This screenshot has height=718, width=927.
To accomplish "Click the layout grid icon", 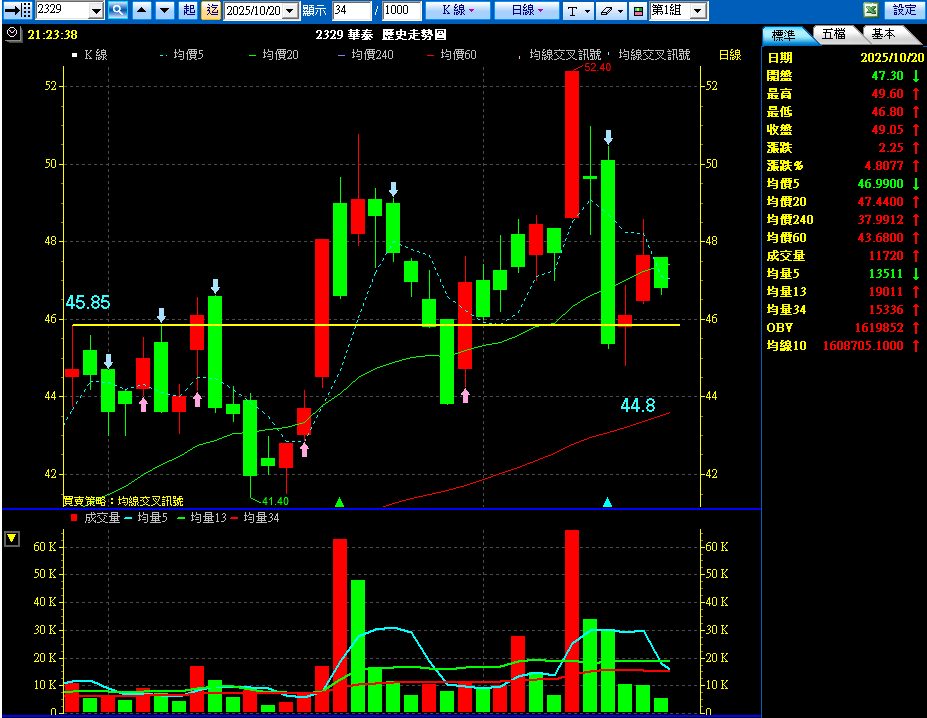I will (x=638, y=11).
